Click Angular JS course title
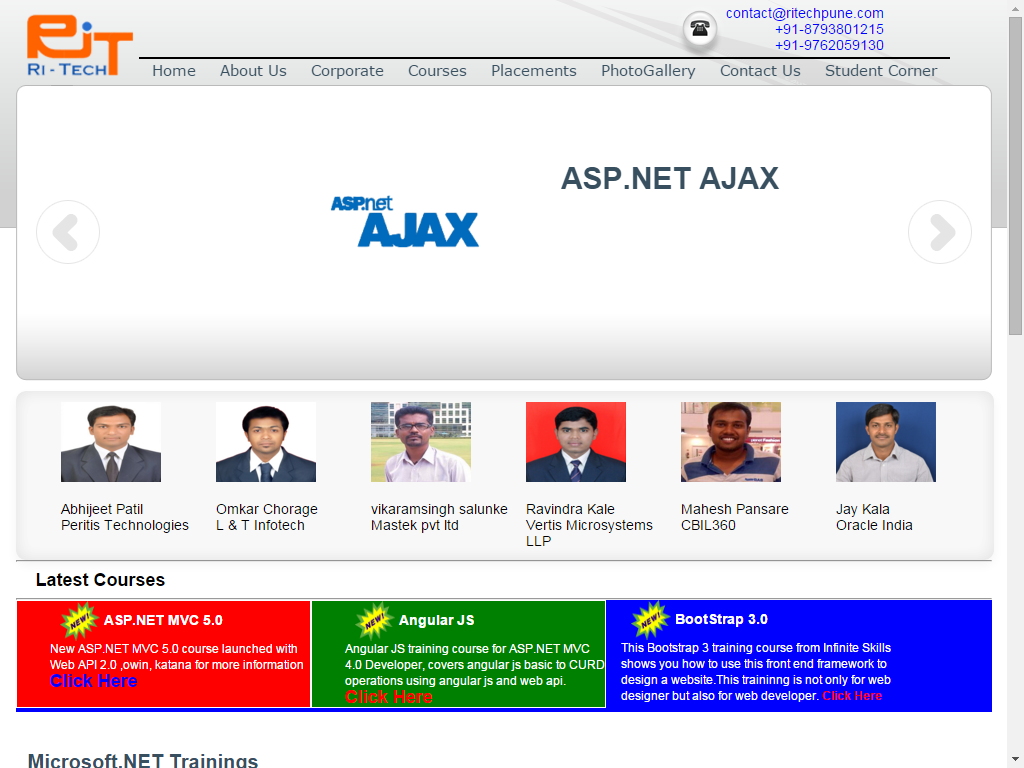The image size is (1024, 768). 436,620
